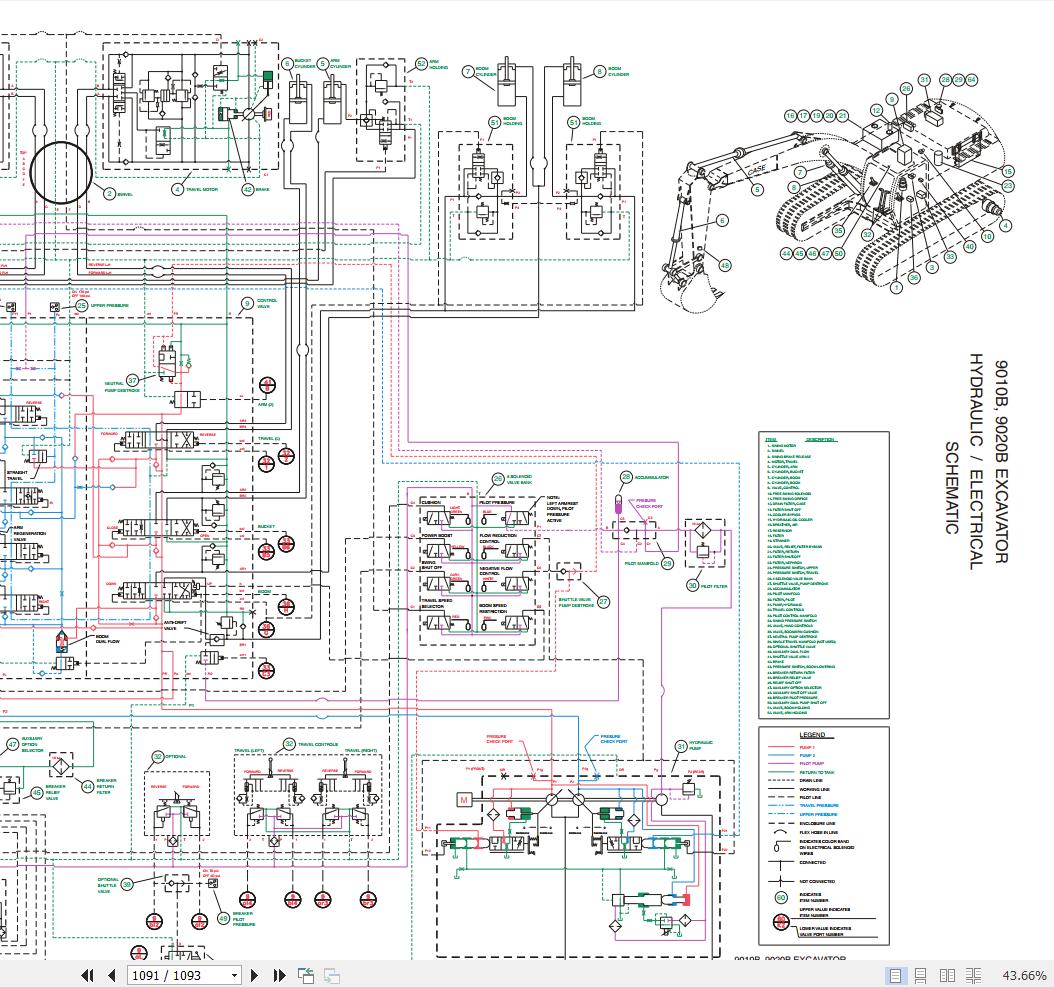Click the CASE logo on the excavator arm
Viewport: 1054px width, 987px height.
pos(756,170)
